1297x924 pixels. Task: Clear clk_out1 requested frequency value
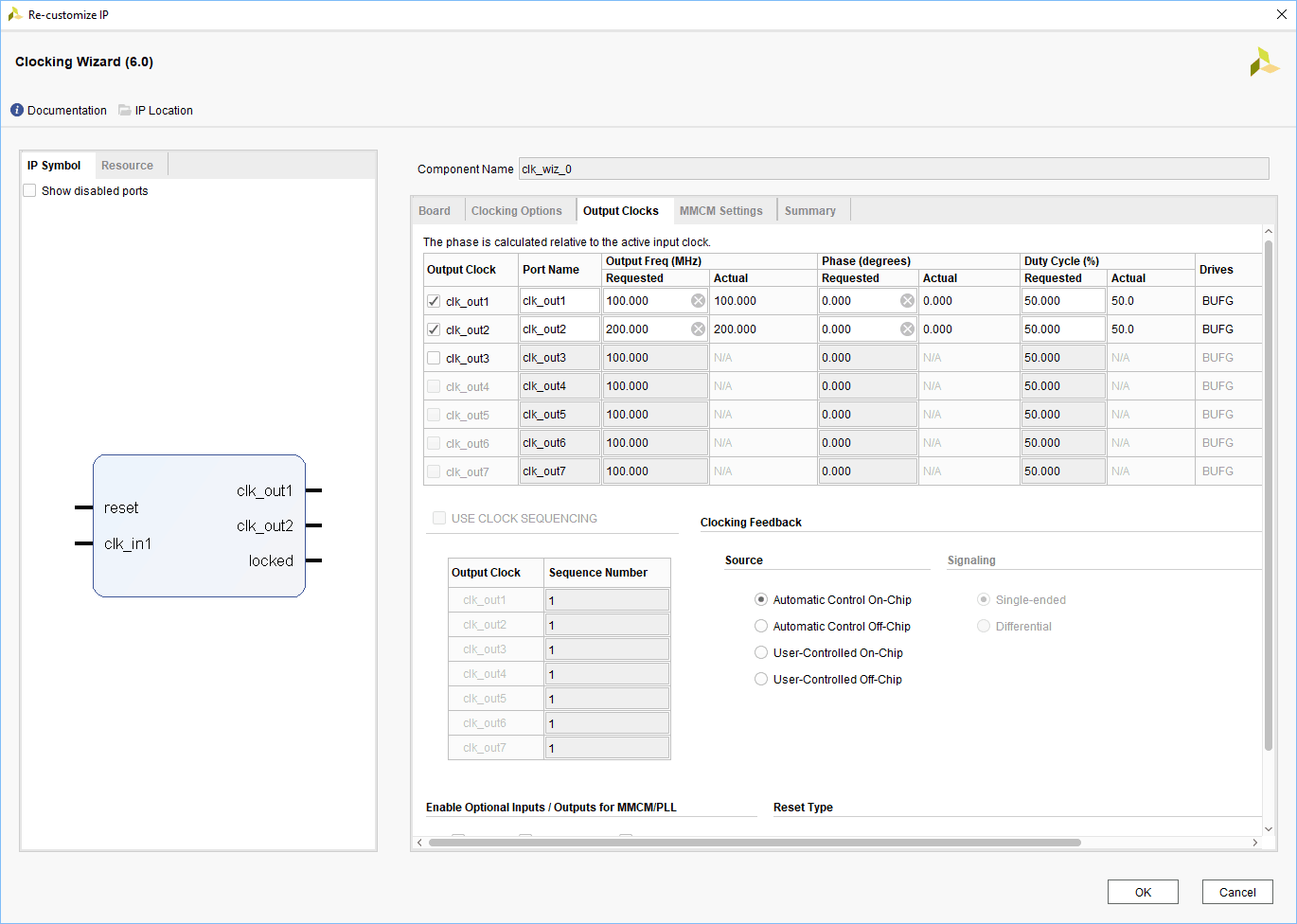[x=698, y=301]
